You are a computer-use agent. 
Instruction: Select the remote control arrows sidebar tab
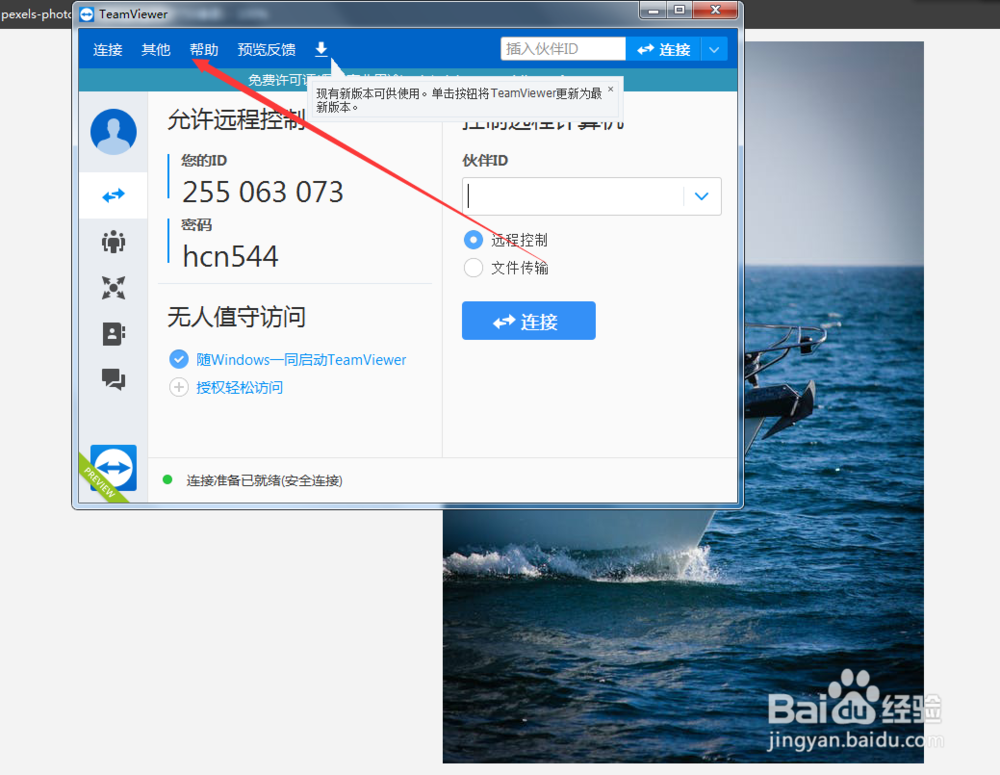click(x=114, y=195)
